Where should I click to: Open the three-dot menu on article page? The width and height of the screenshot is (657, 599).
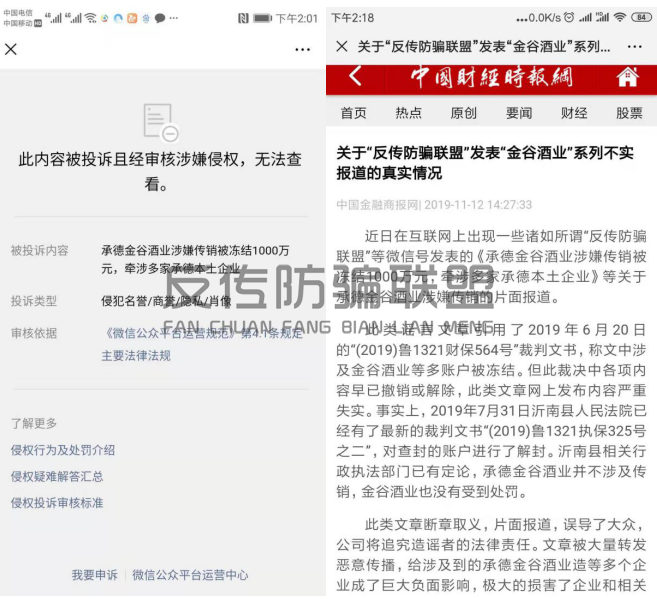(633, 47)
